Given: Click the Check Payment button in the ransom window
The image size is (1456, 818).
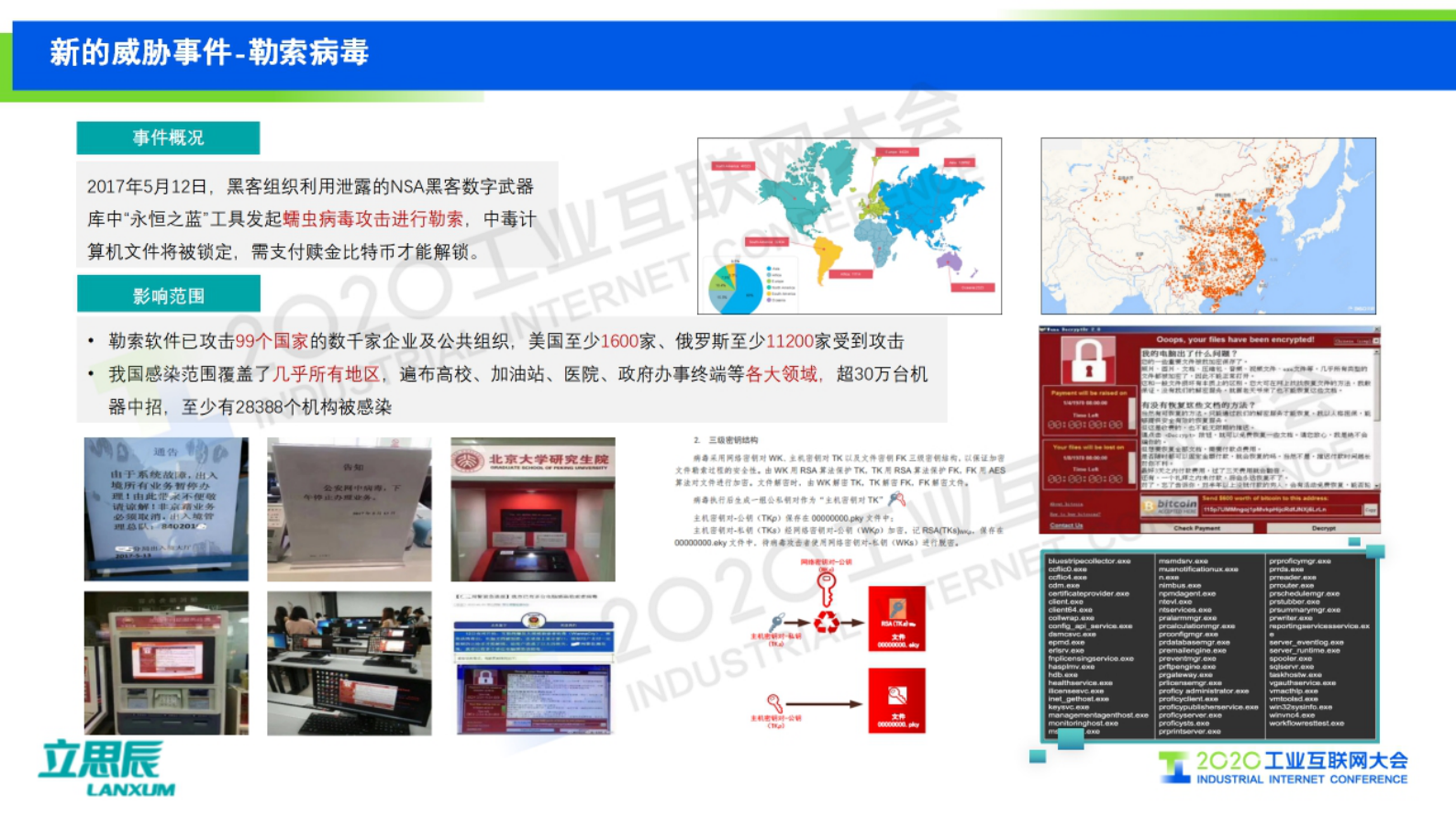Looking at the screenshot, I should (1197, 528).
